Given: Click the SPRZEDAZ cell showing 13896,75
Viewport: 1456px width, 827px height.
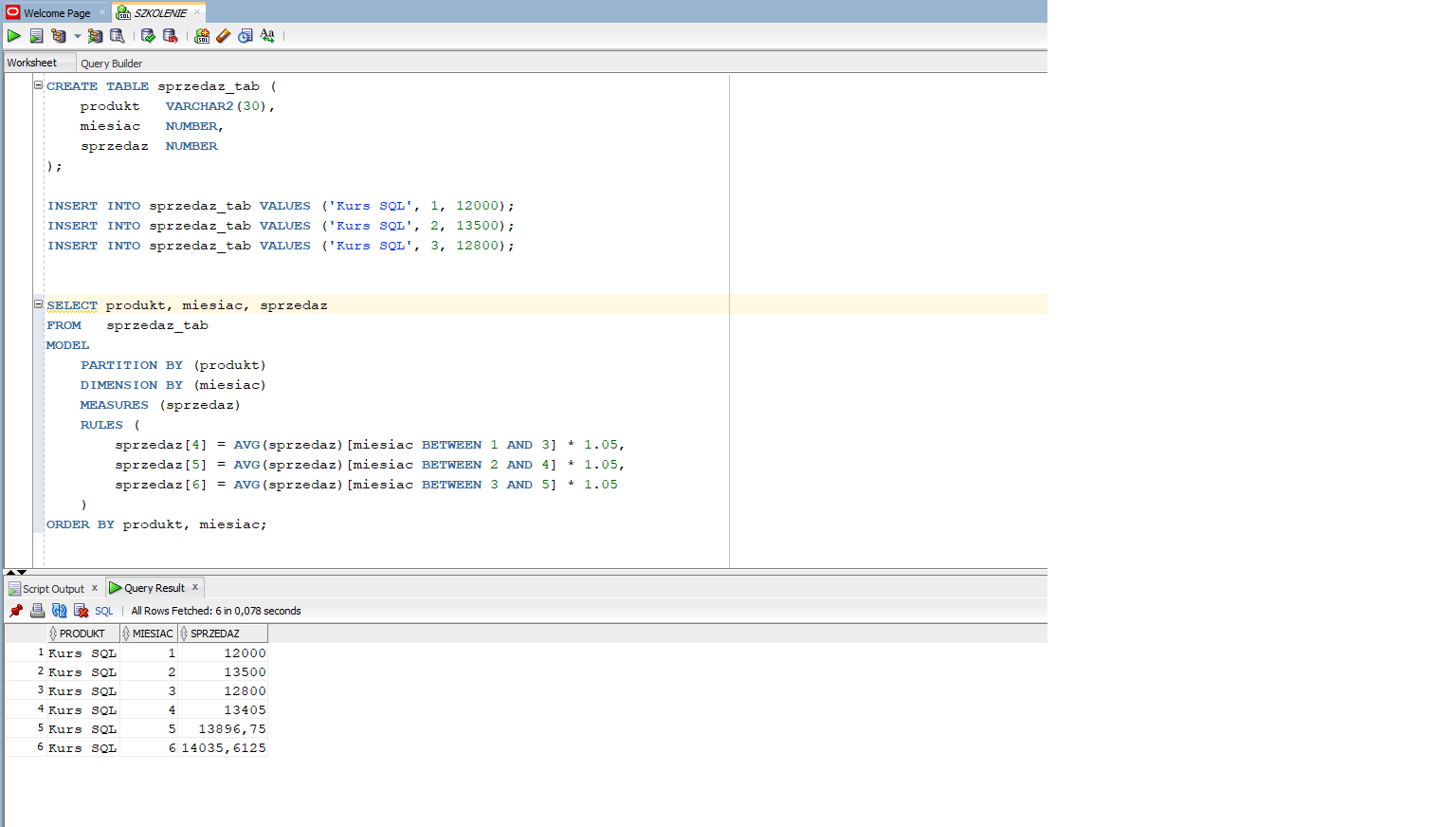Looking at the screenshot, I should tap(224, 728).
